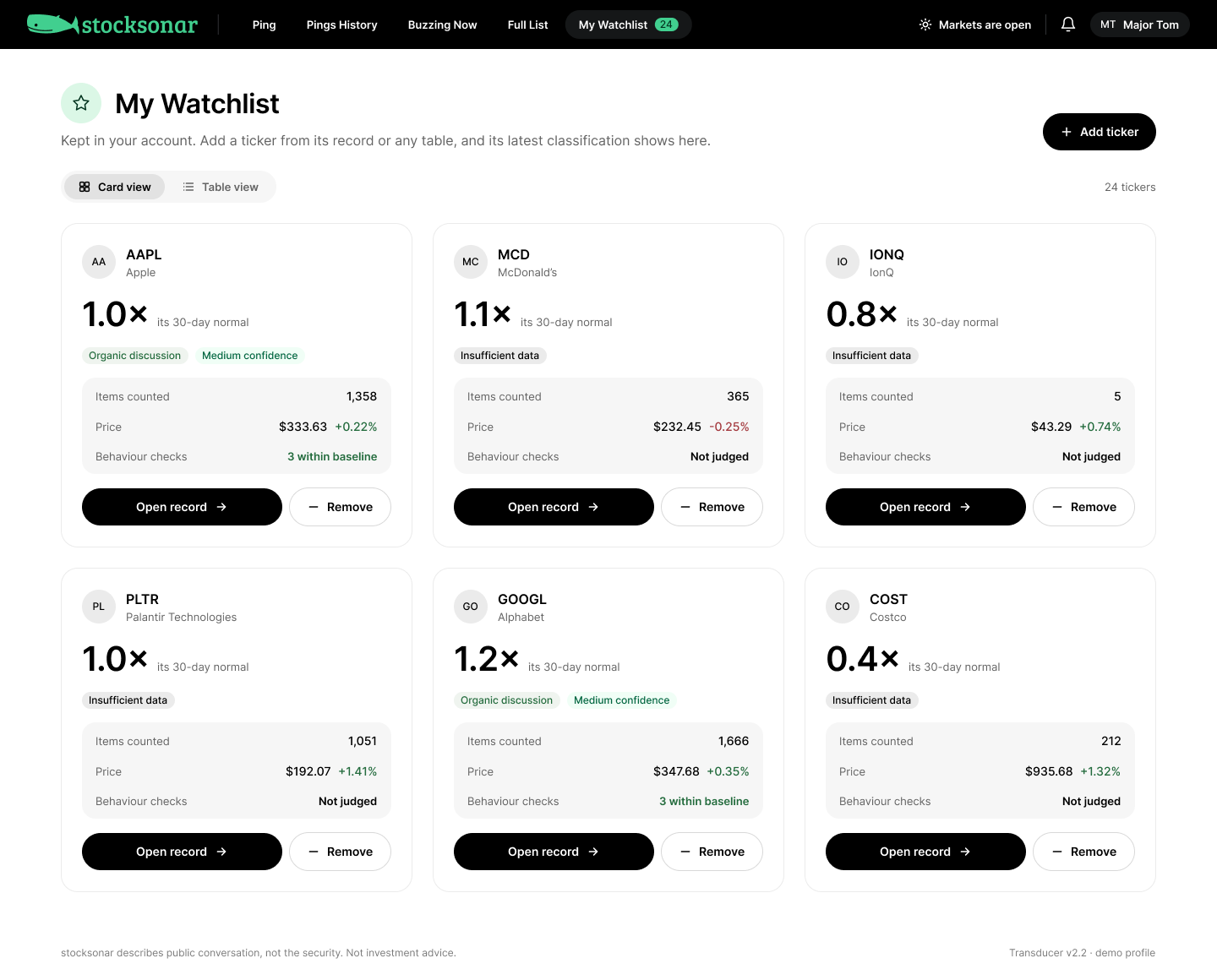Viewport: 1217px width, 980px height.
Task: Click the 24 count badge on My Watchlist
Action: (667, 24)
